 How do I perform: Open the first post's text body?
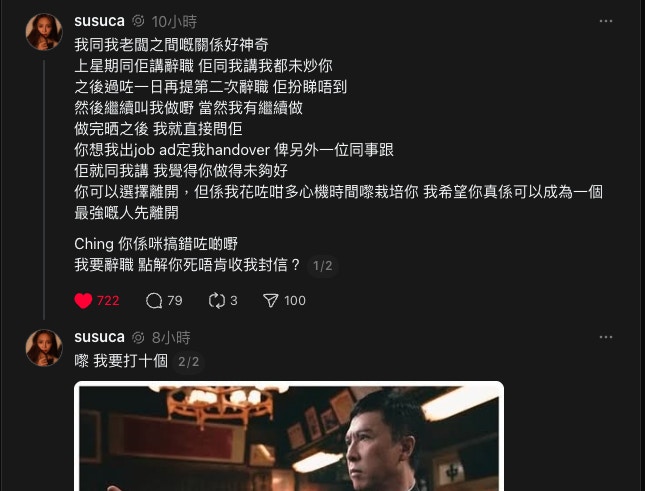click(x=339, y=154)
